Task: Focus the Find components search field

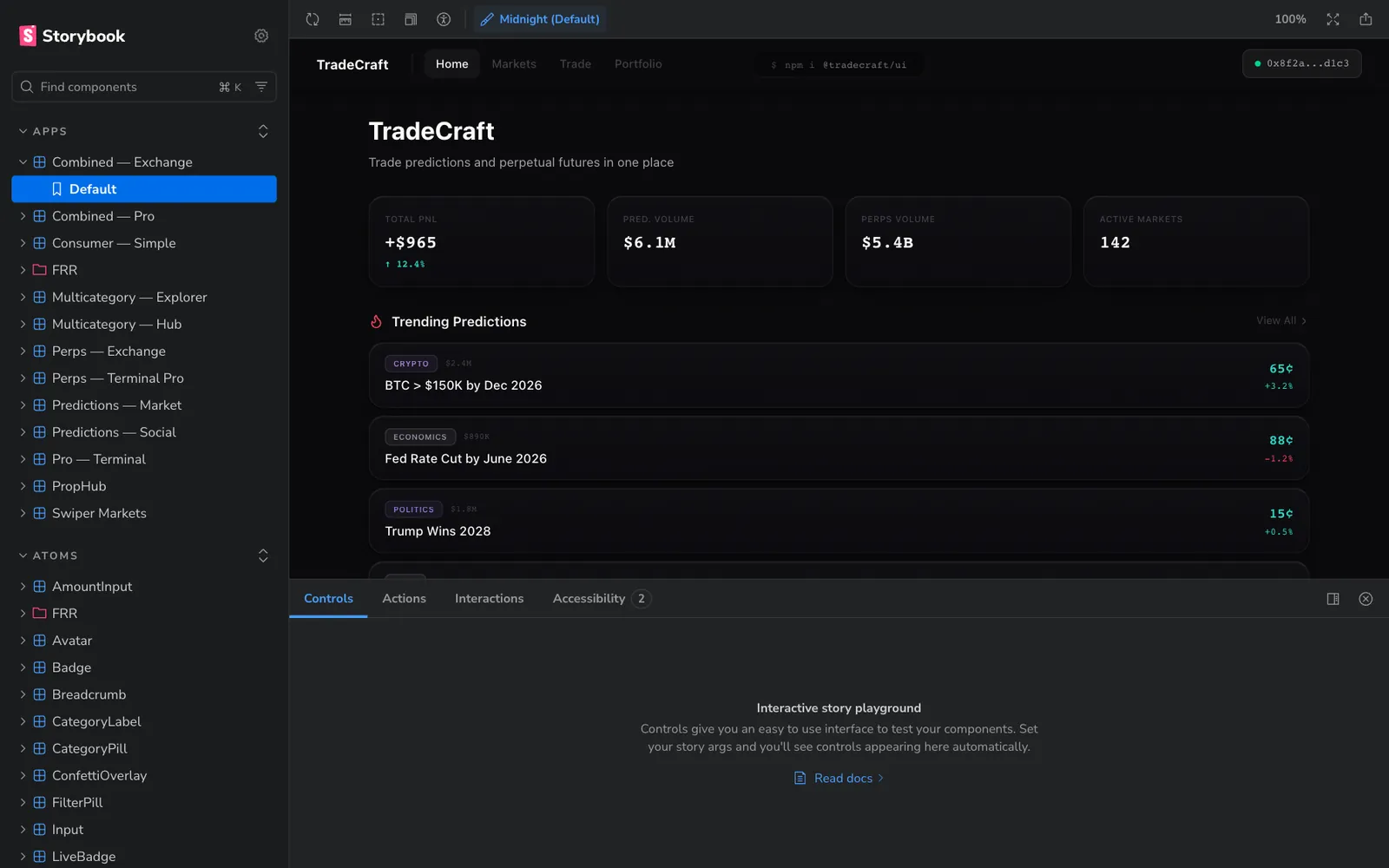Action: (144, 87)
